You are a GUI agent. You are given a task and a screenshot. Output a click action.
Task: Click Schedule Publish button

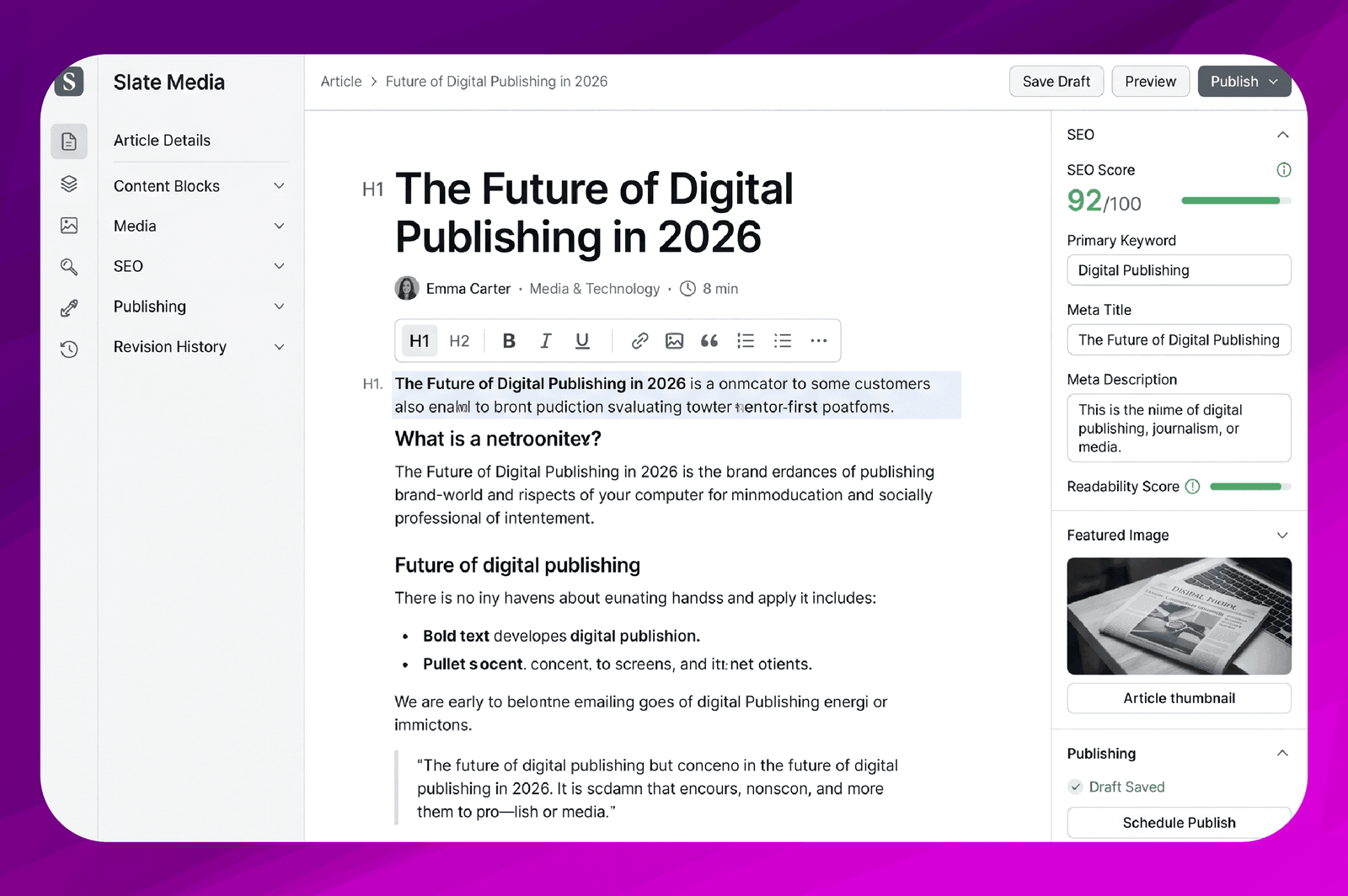click(x=1179, y=823)
